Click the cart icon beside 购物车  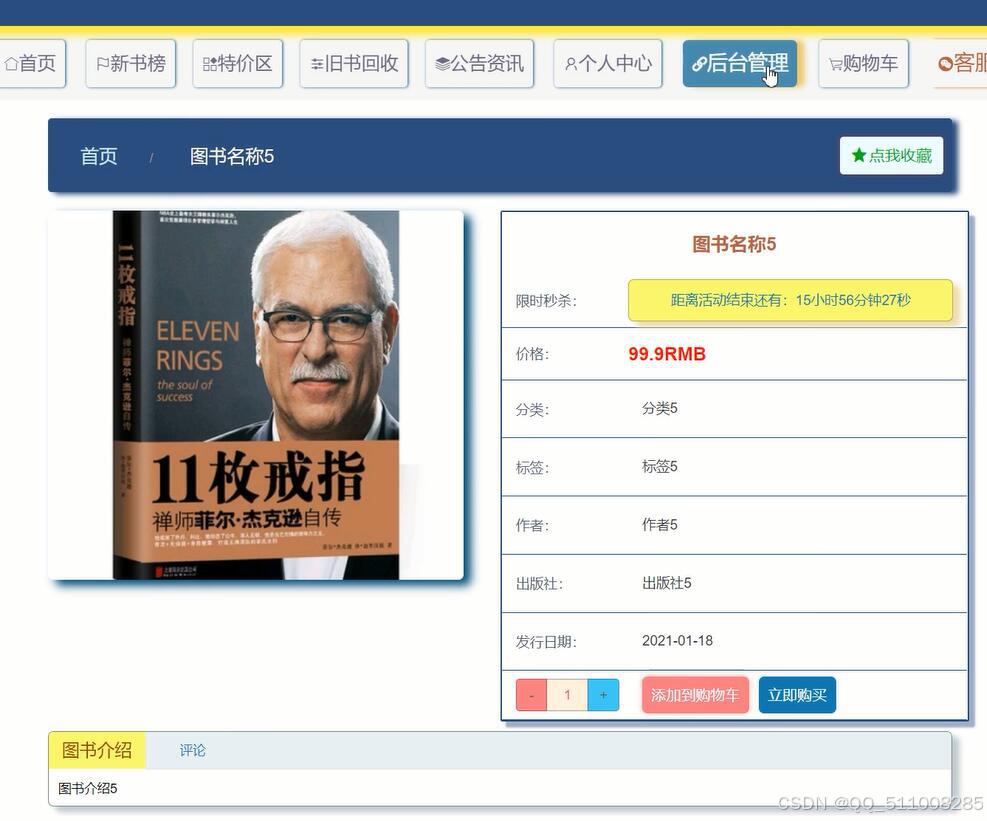(835, 64)
